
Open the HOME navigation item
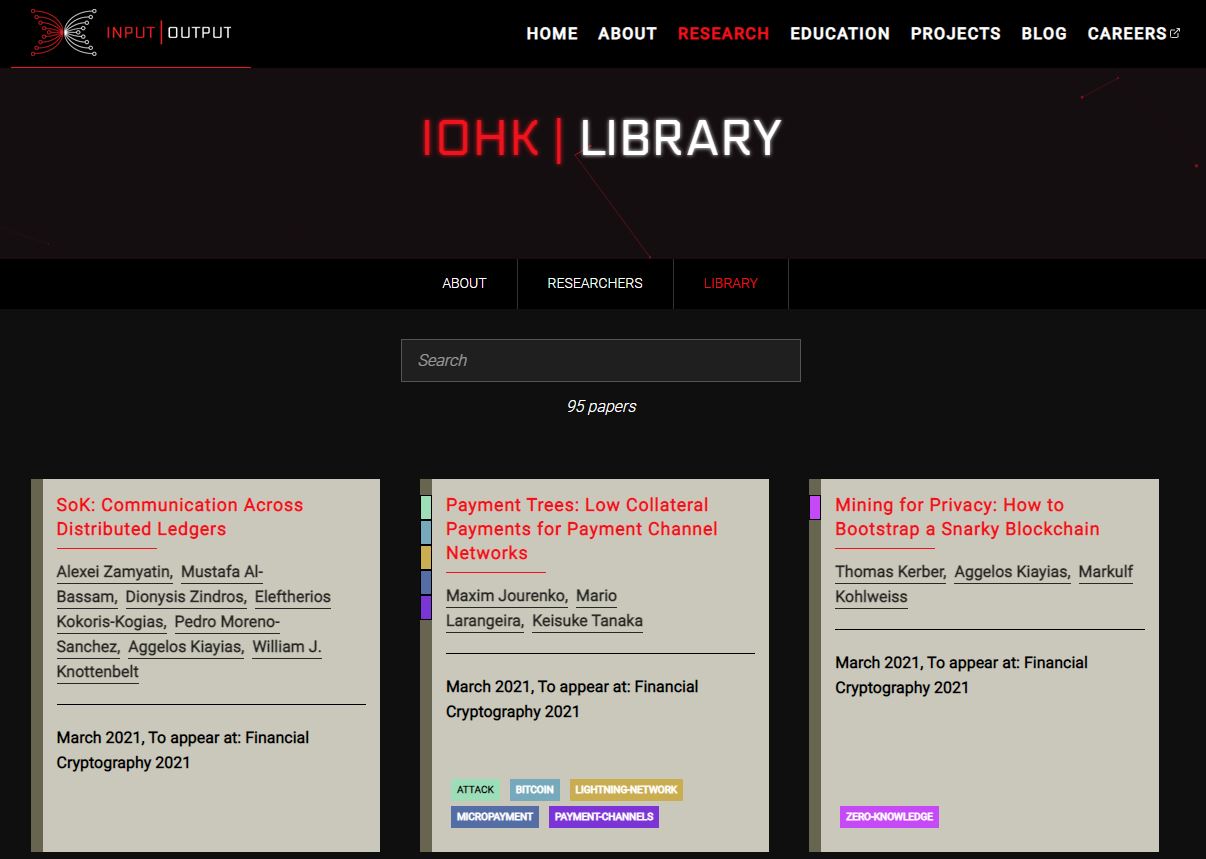point(552,33)
